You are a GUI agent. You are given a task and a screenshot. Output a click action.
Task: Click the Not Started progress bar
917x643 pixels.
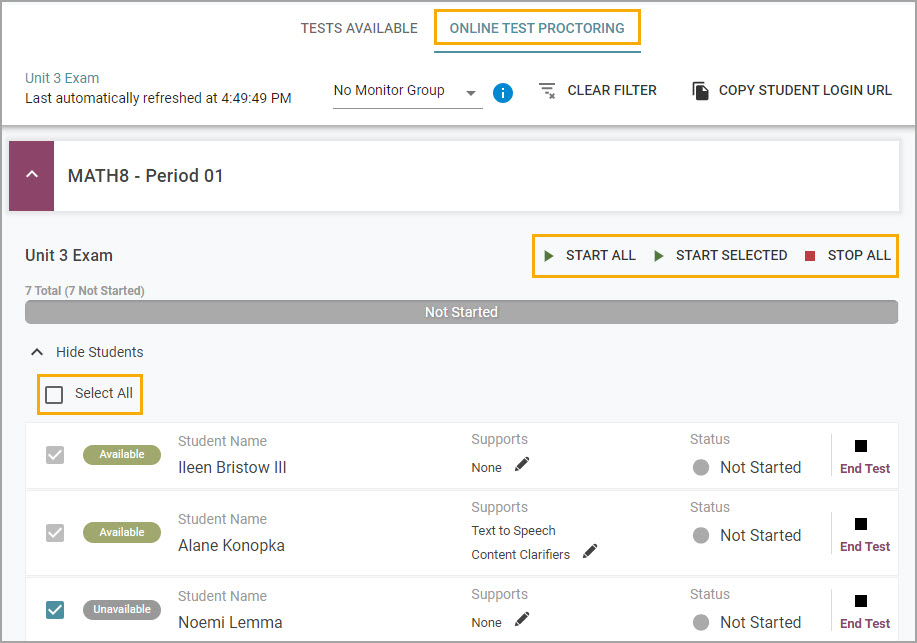(x=461, y=312)
